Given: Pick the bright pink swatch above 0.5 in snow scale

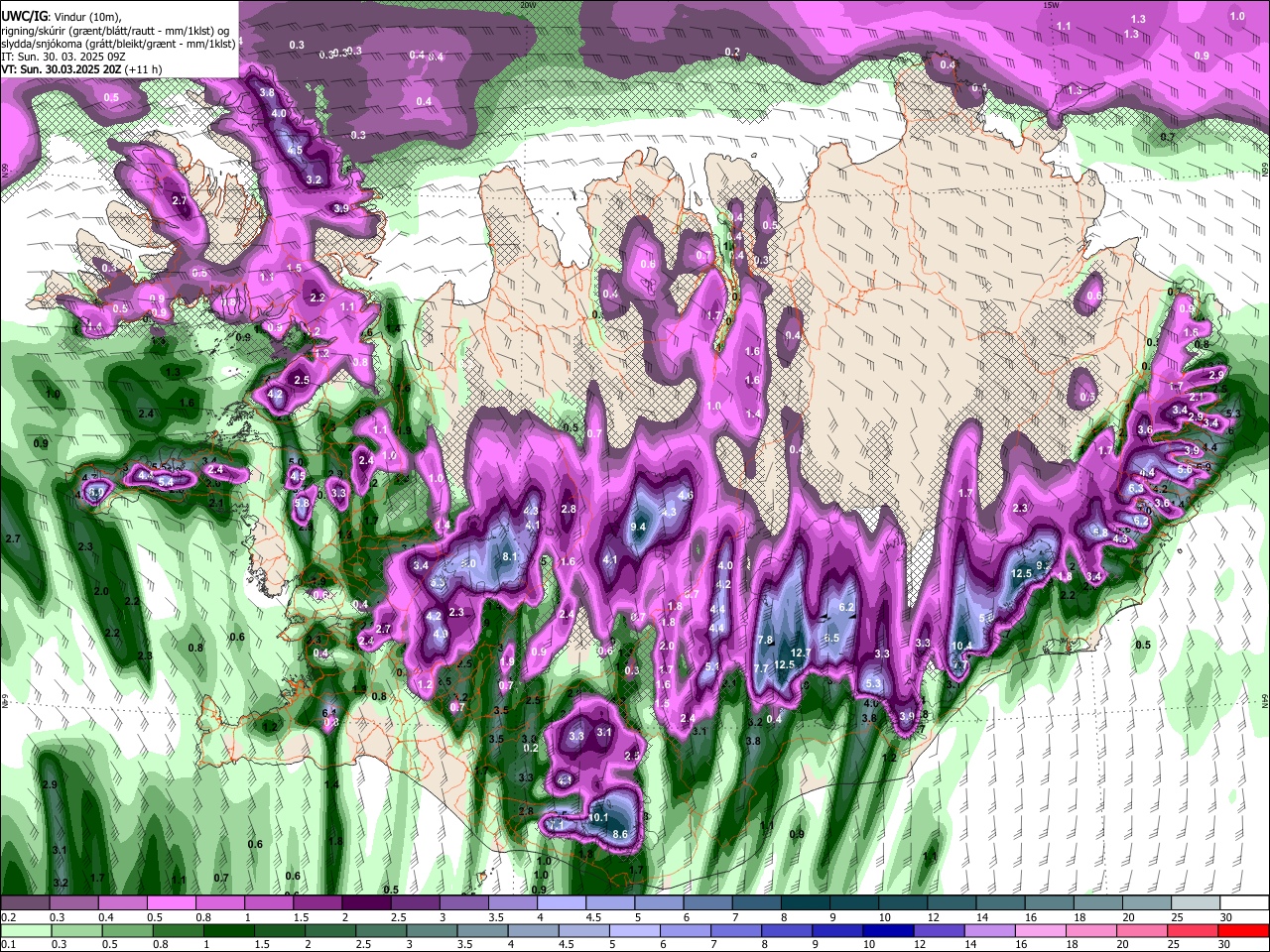Looking at the screenshot, I should (x=171, y=903).
